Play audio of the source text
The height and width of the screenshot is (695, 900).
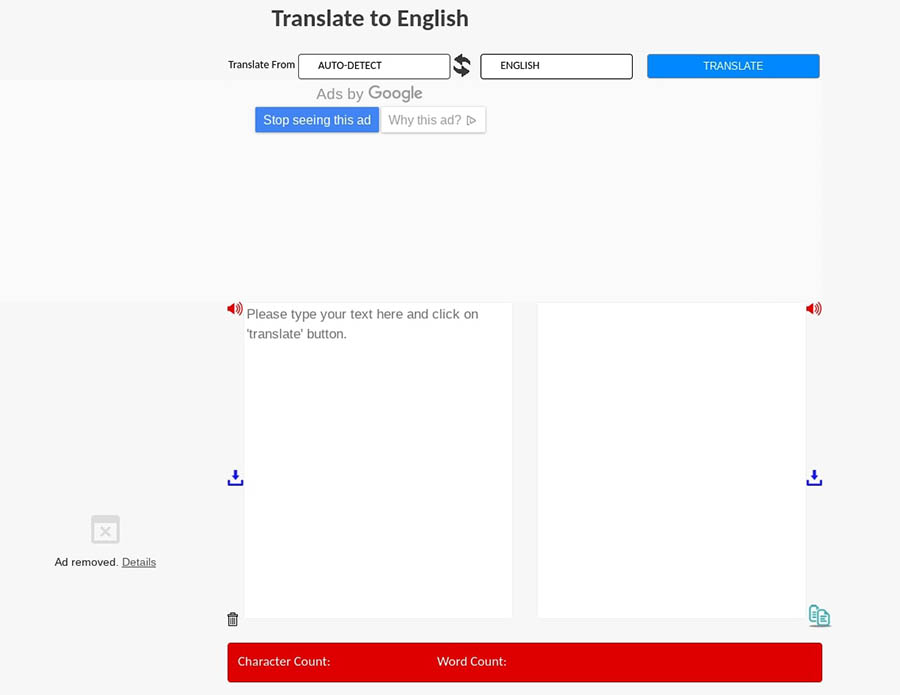point(235,309)
